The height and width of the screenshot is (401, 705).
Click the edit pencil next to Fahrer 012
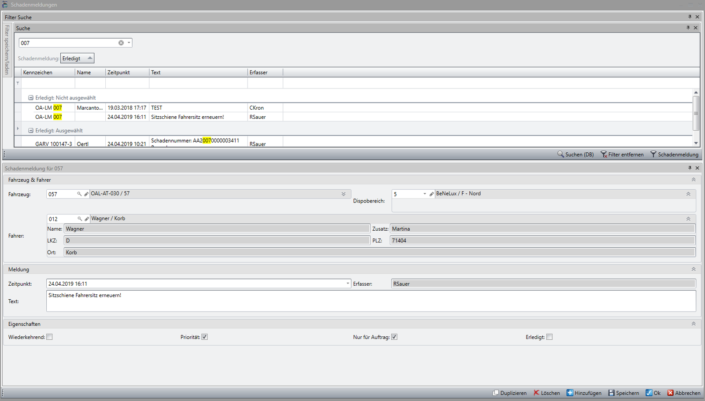point(87,217)
